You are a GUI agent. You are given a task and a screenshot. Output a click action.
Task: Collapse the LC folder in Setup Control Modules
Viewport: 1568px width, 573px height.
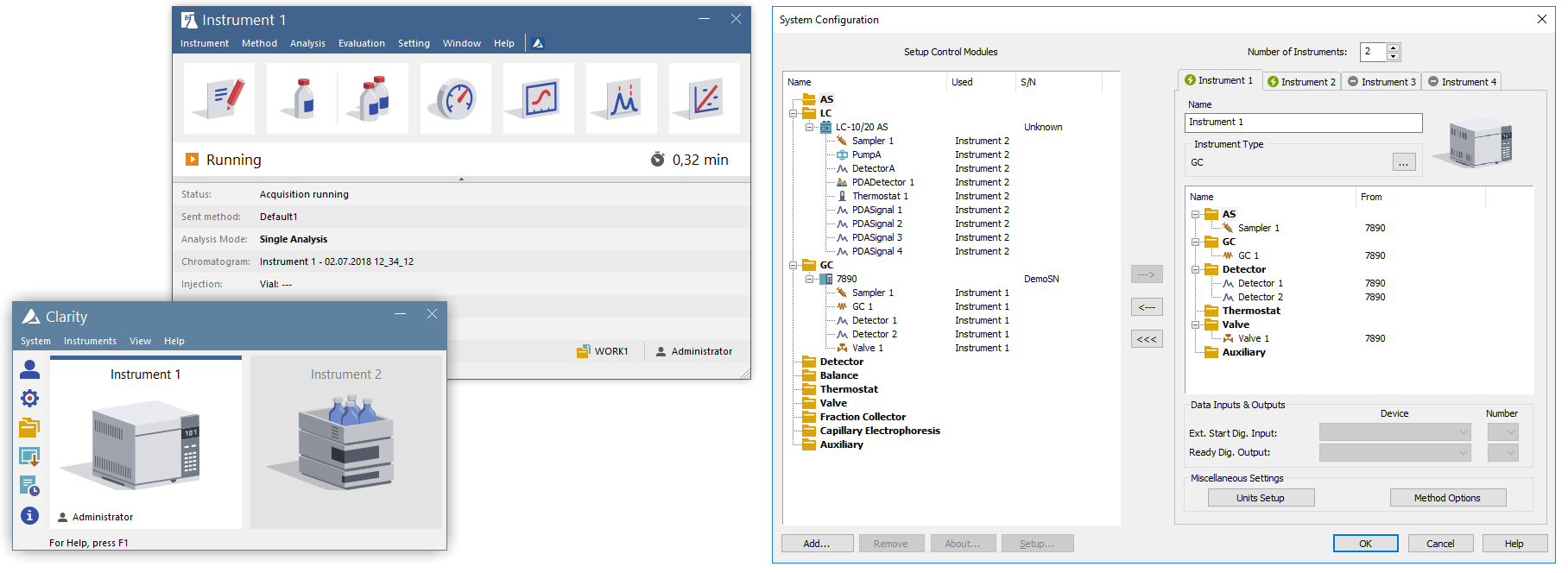(x=793, y=113)
